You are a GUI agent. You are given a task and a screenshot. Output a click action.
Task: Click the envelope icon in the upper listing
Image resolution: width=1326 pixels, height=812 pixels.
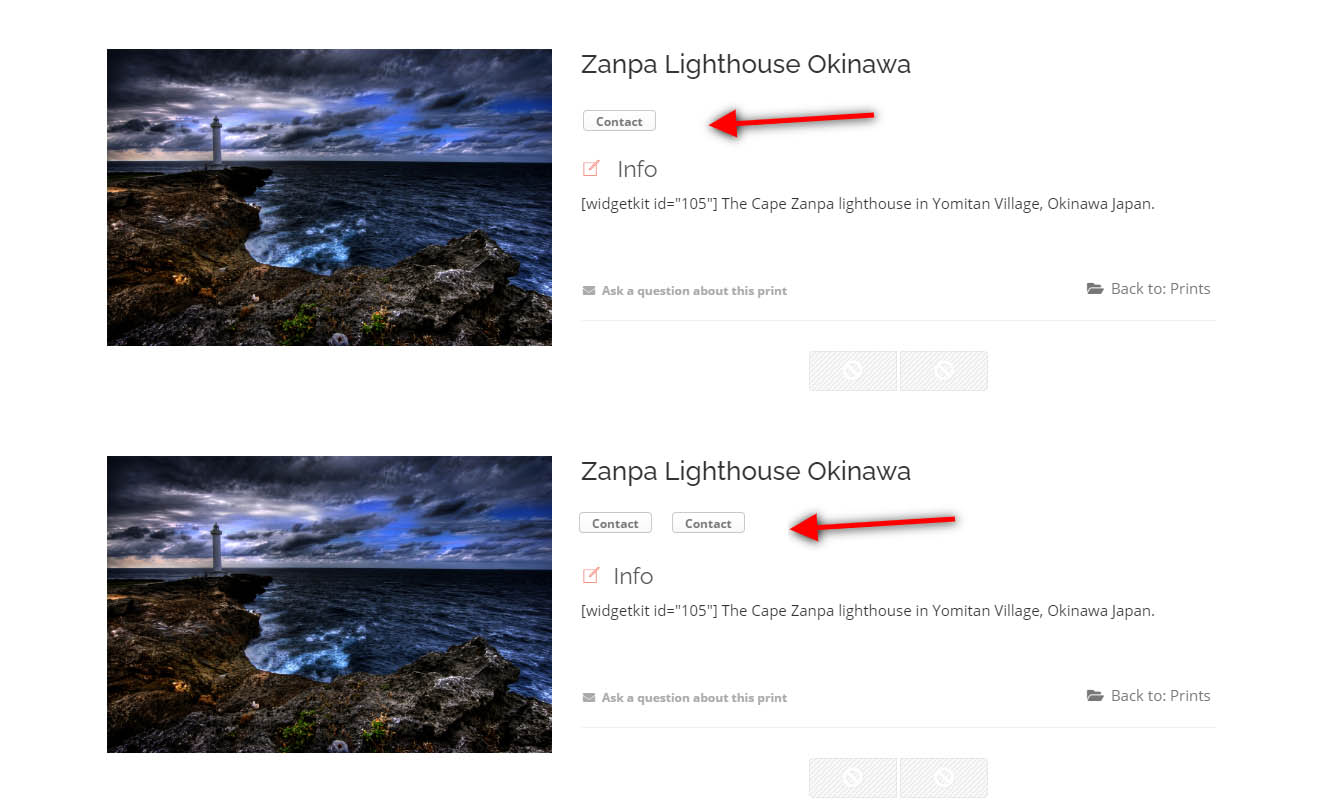tap(589, 291)
